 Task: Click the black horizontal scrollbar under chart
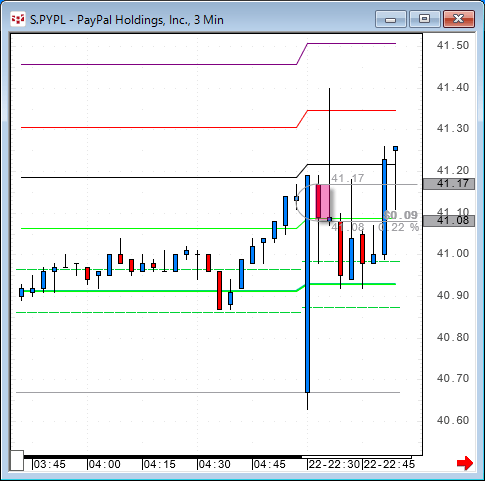[163, 457]
